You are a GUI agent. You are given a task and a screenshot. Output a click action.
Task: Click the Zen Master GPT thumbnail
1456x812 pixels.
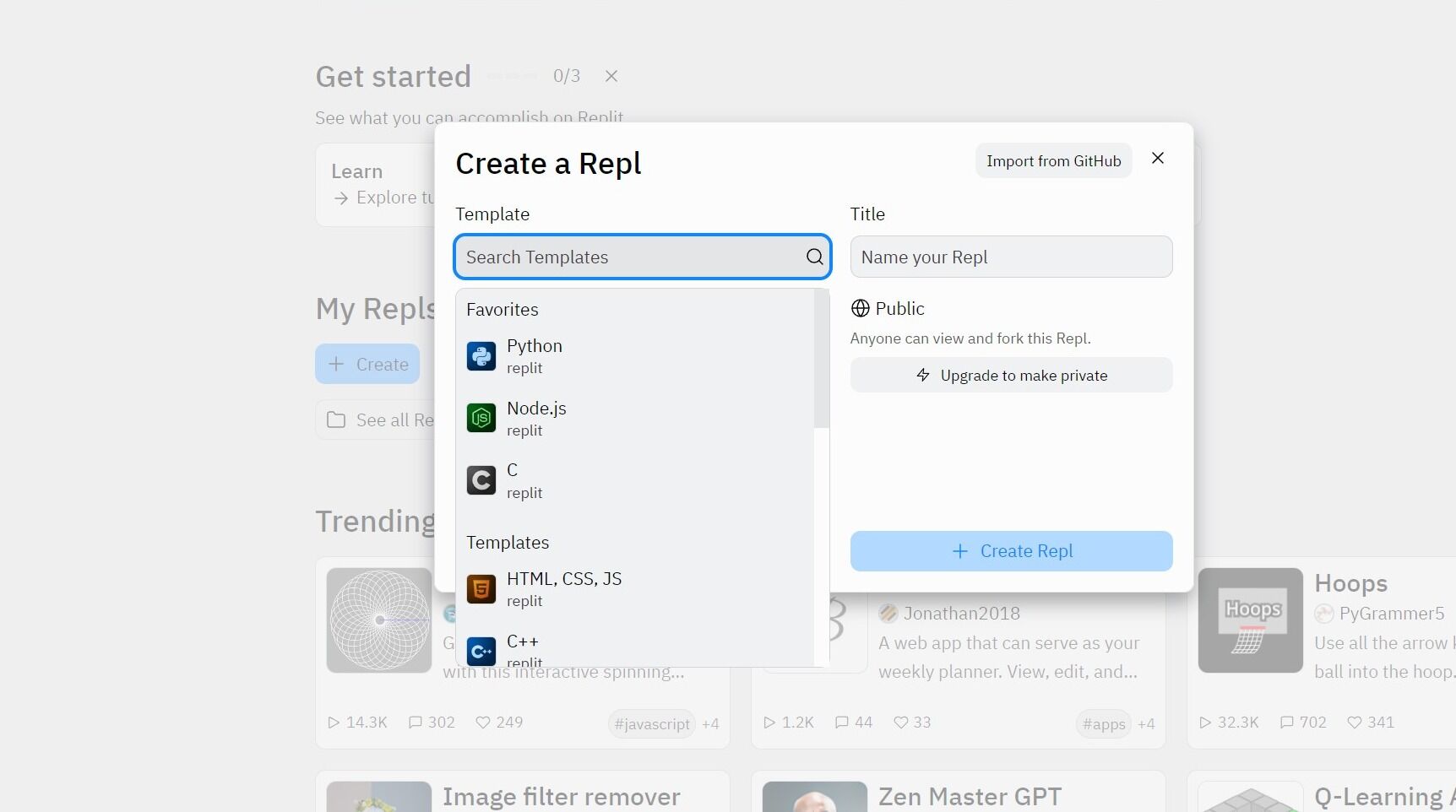(x=814, y=797)
